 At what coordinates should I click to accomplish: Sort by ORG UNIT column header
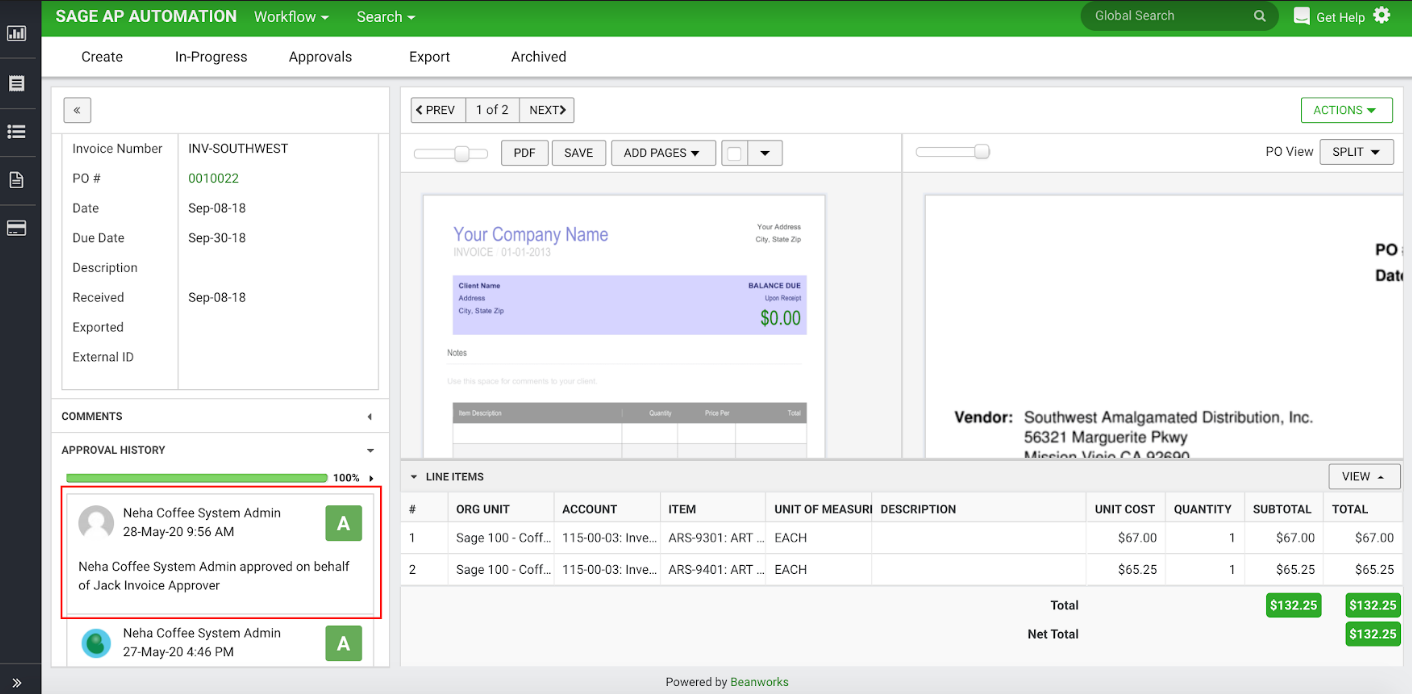[x=483, y=509]
